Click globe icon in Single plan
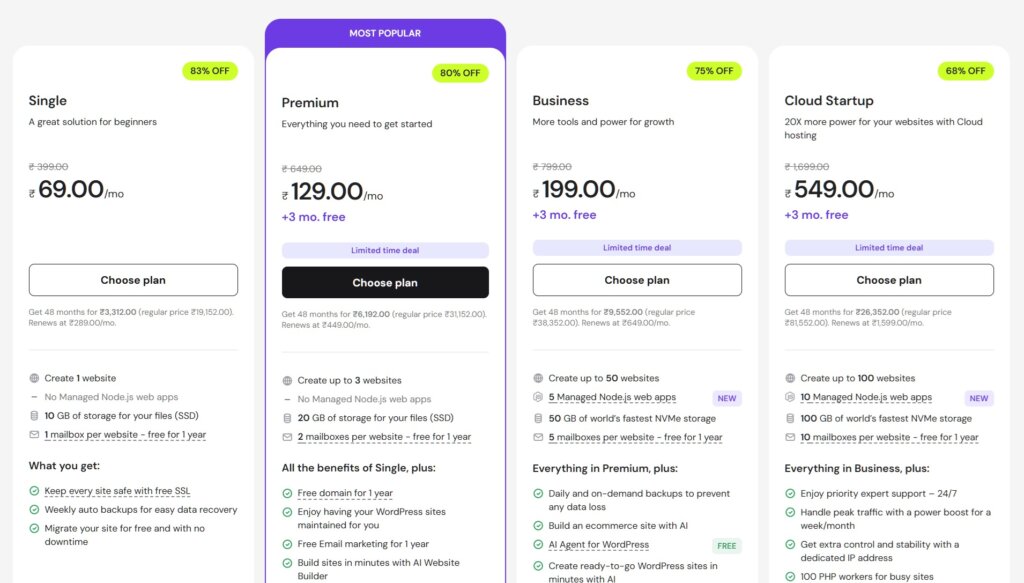1024x583 pixels. coord(34,379)
